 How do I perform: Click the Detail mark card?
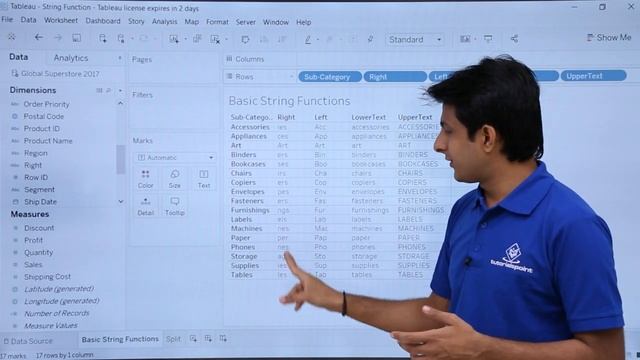click(x=145, y=206)
